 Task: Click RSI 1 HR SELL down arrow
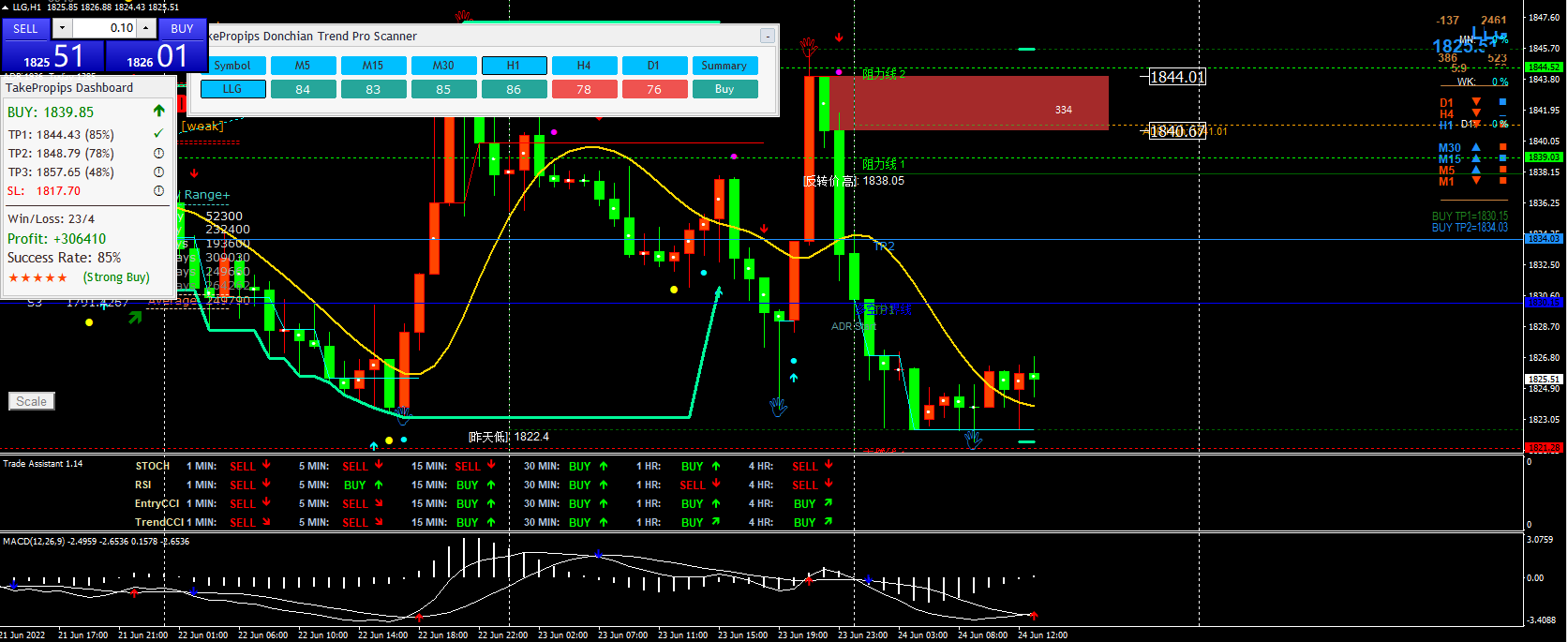click(x=716, y=484)
